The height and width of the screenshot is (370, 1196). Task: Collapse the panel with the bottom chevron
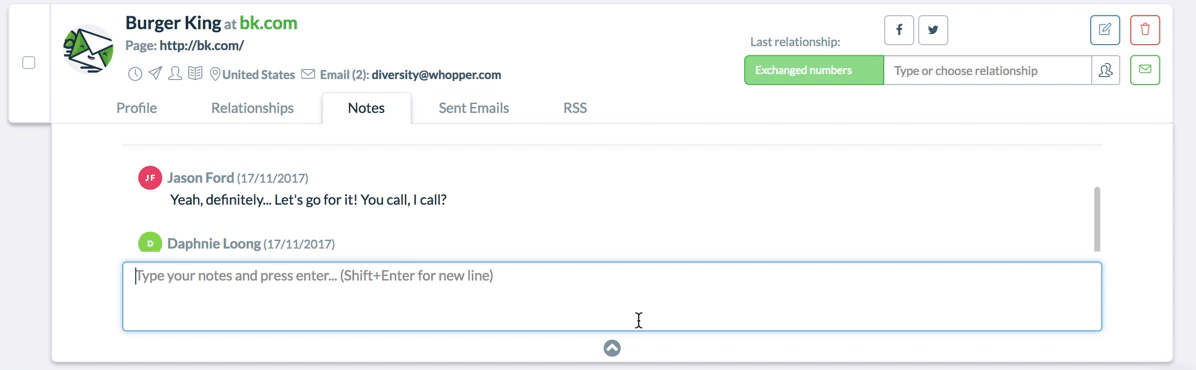[x=612, y=349]
